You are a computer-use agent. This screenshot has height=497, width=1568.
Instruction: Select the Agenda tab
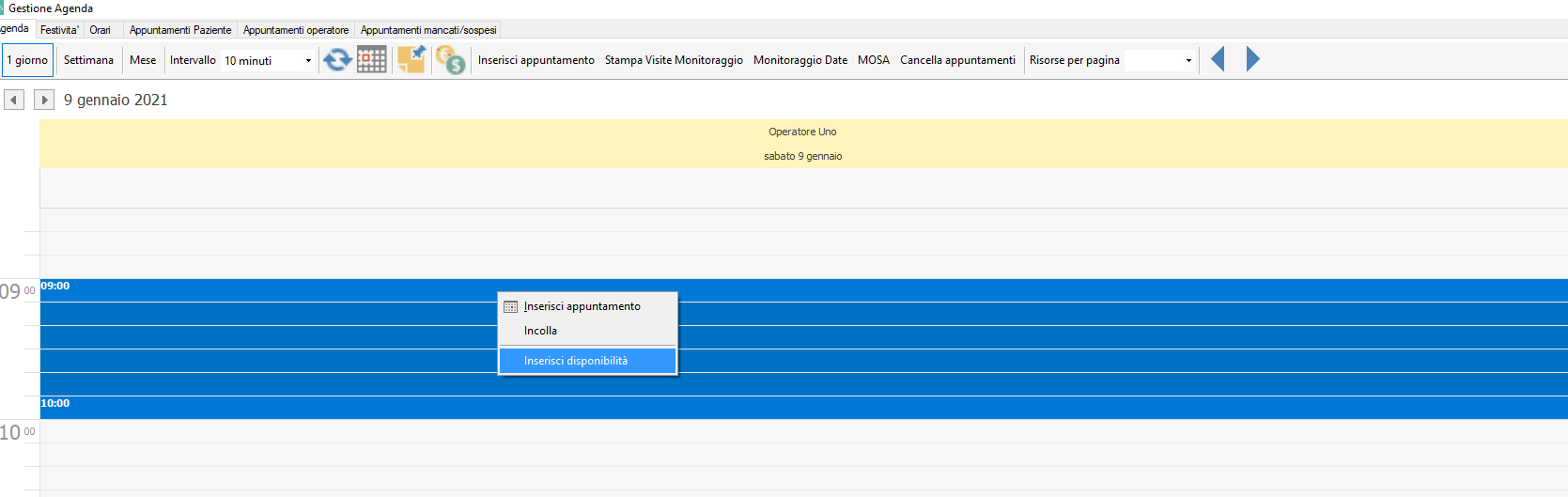(x=15, y=29)
